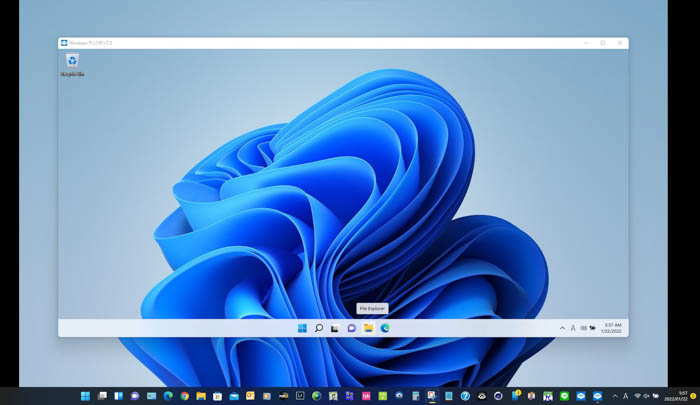Open the host clock showing 5:57

coord(676,396)
